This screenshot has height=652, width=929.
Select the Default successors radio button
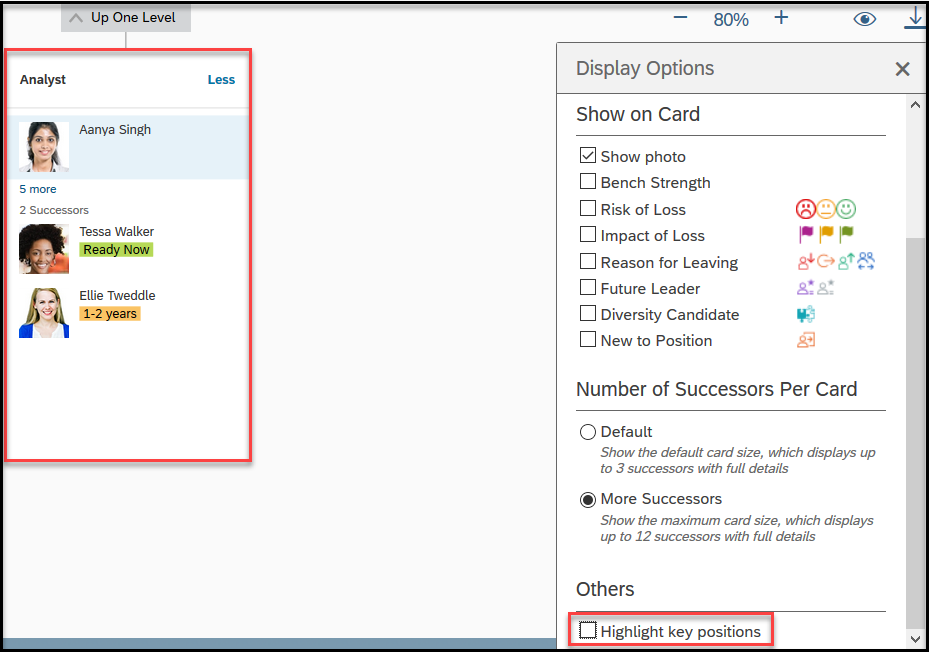pyautogui.click(x=587, y=432)
